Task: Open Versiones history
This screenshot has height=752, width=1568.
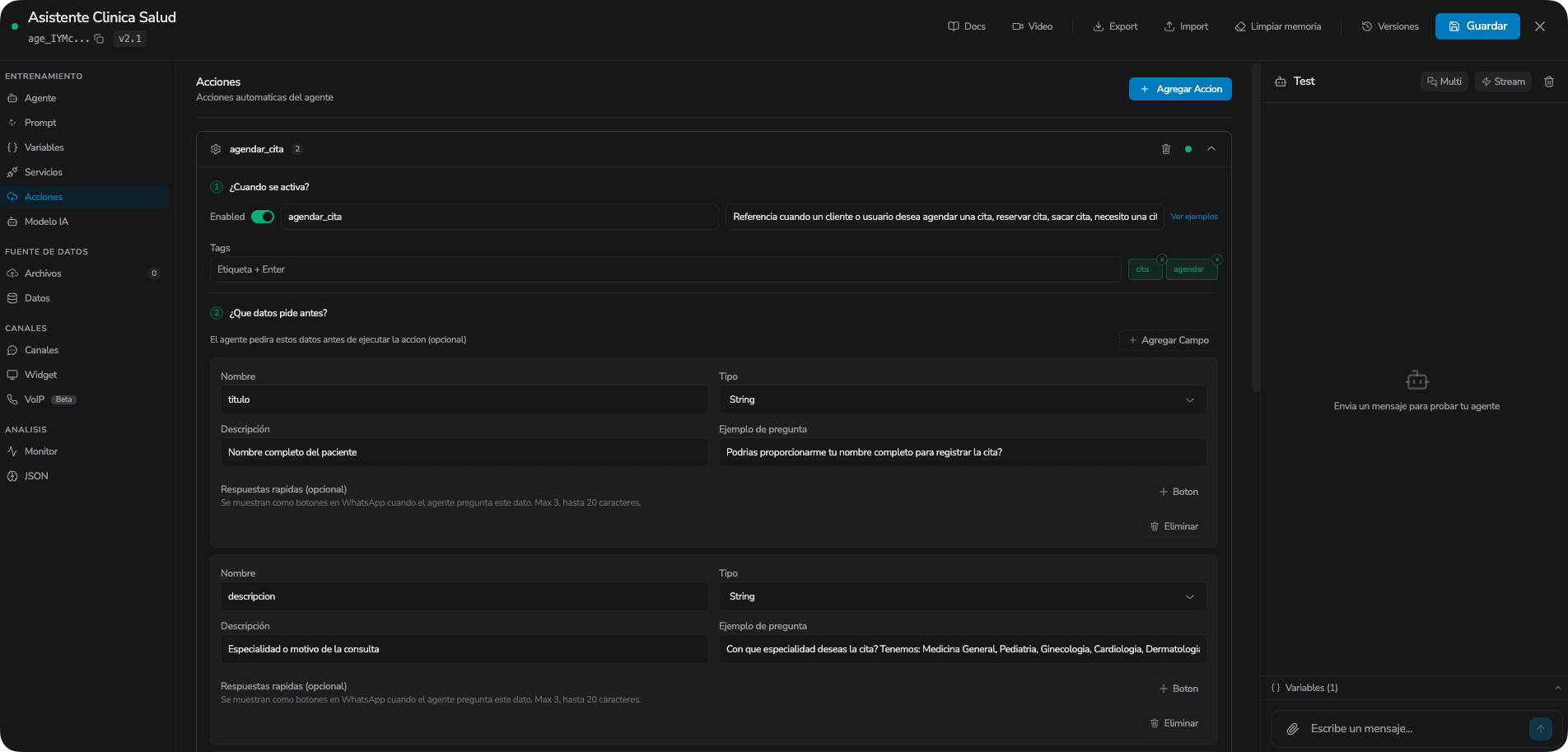Action: [x=1390, y=26]
